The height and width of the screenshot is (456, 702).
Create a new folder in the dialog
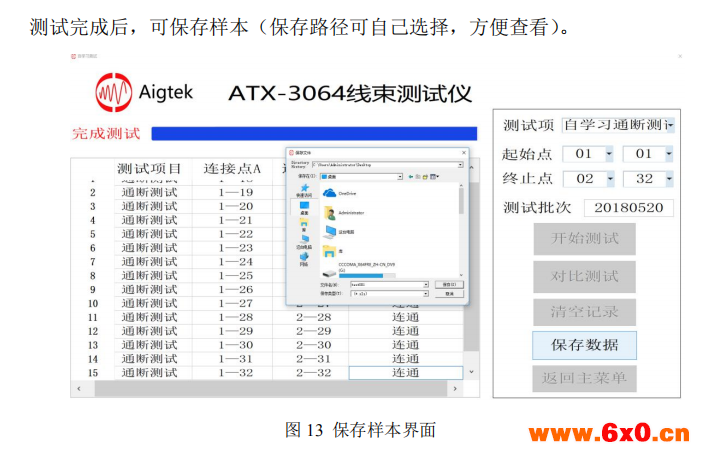pyautogui.click(x=425, y=177)
